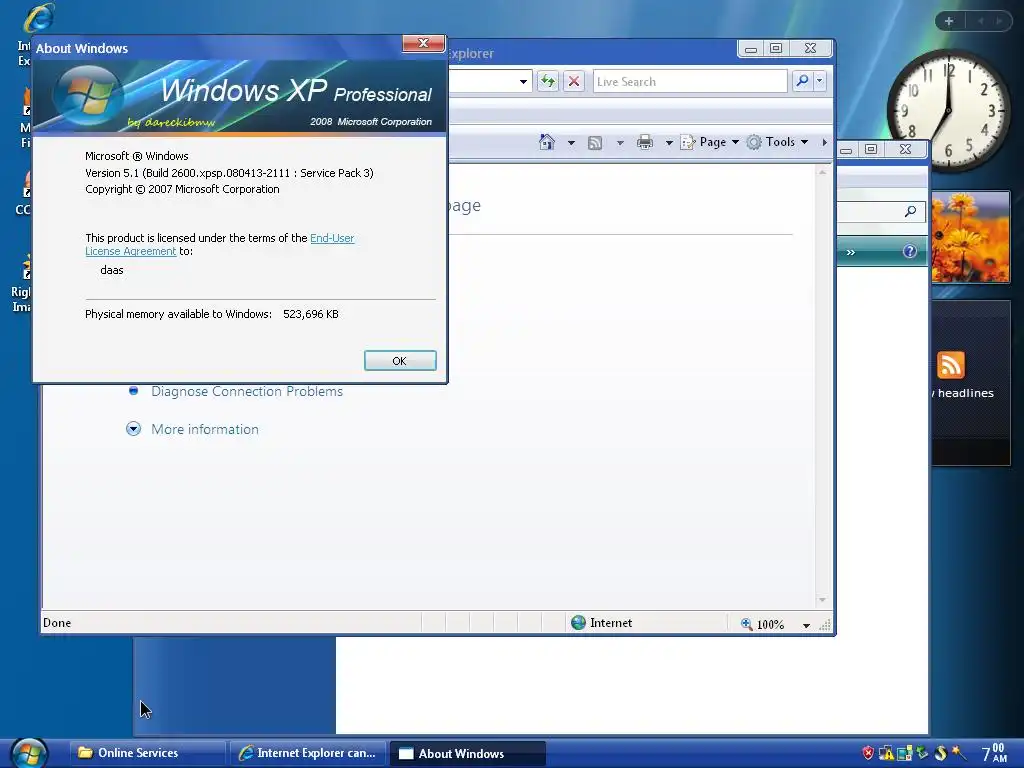The width and height of the screenshot is (1024, 768).
Task: Click the Done status bar text
Action: [x=57, y=622]
